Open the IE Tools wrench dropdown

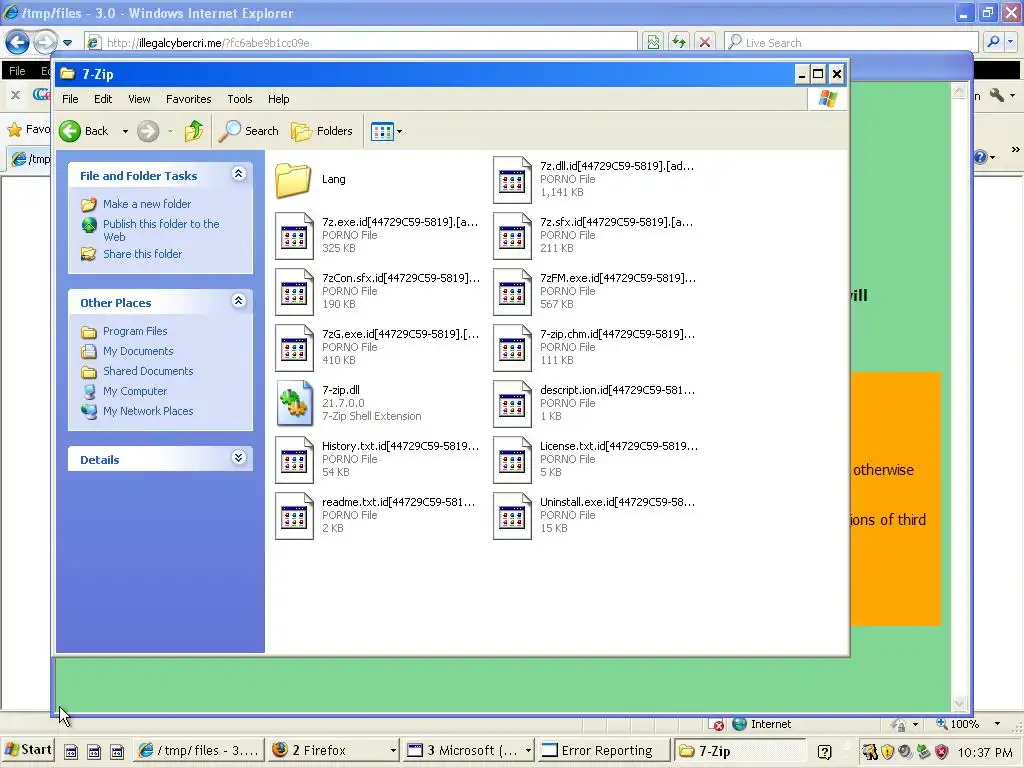1012,95
